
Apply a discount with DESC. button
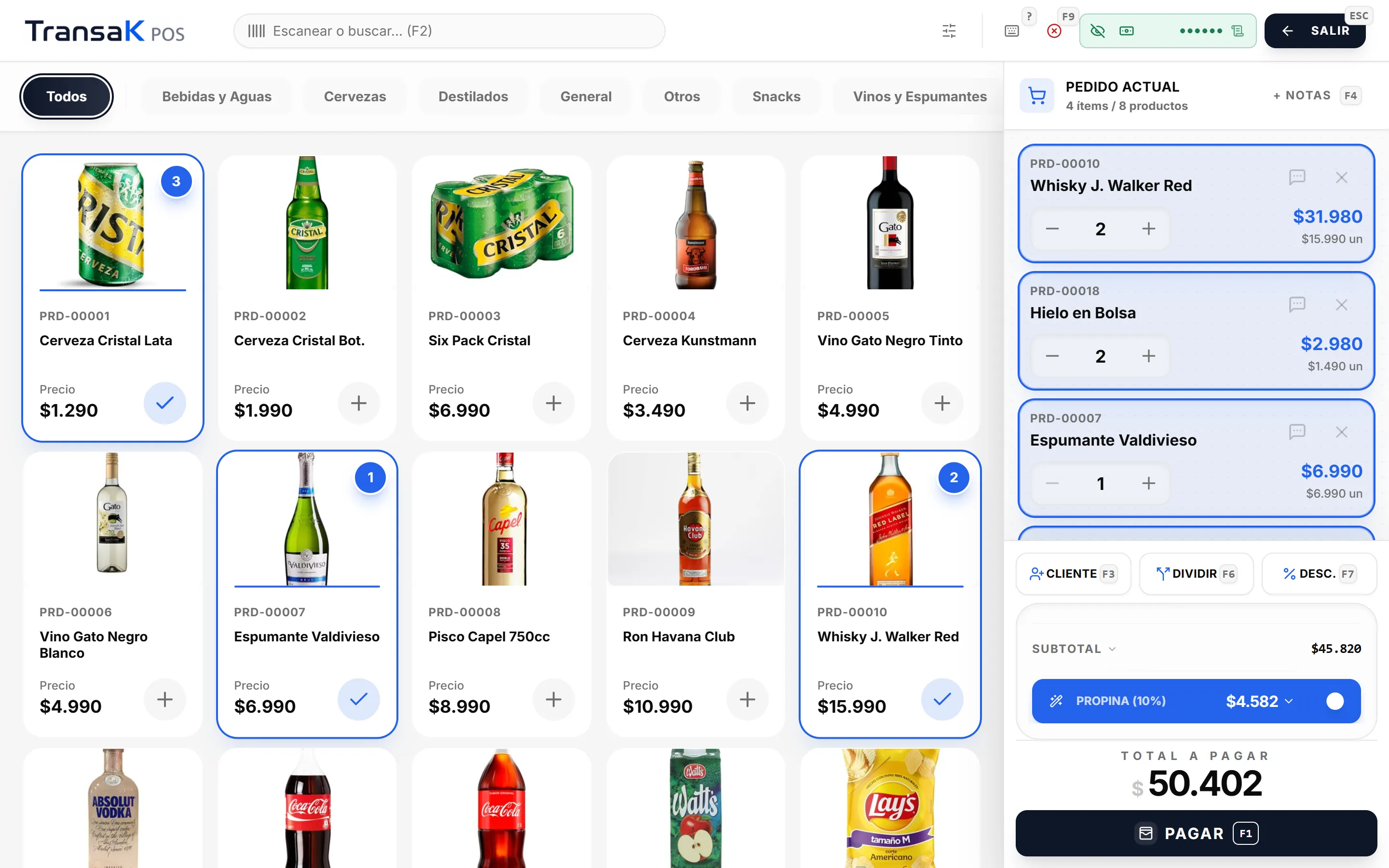1319,573
